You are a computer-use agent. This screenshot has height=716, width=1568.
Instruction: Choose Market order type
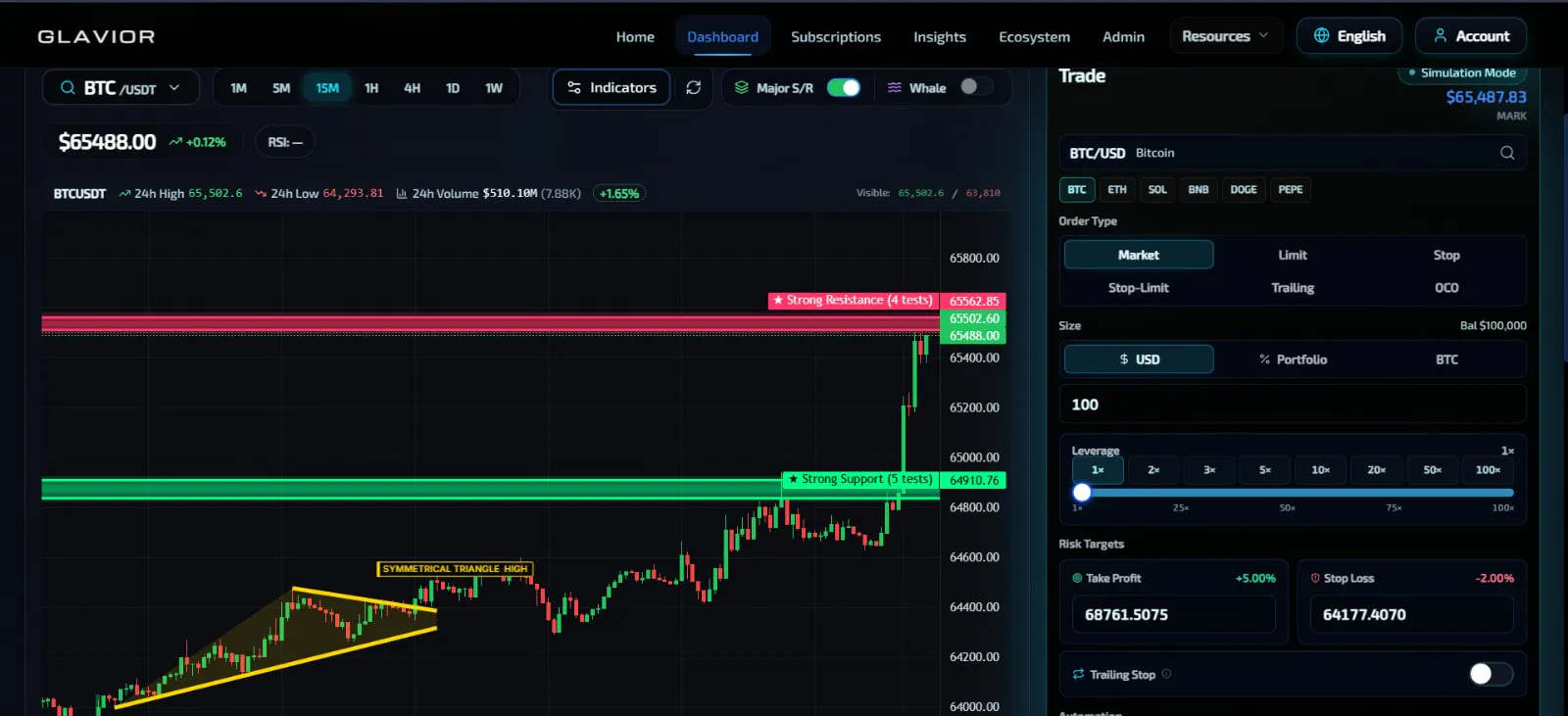click(x=1139, y=255)
